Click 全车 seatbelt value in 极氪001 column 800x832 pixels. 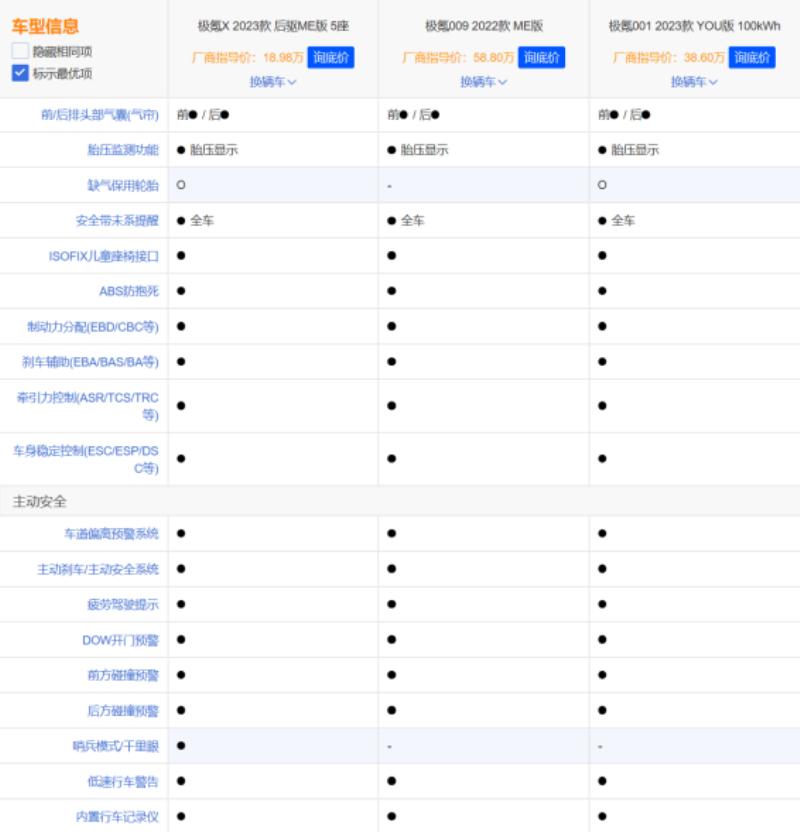(623, 221)
